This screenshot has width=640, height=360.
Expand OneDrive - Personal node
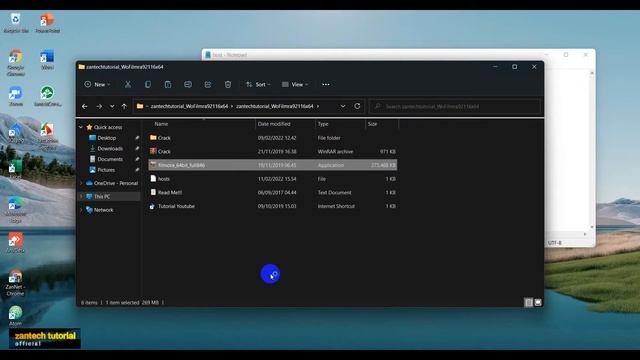(81, 183)
